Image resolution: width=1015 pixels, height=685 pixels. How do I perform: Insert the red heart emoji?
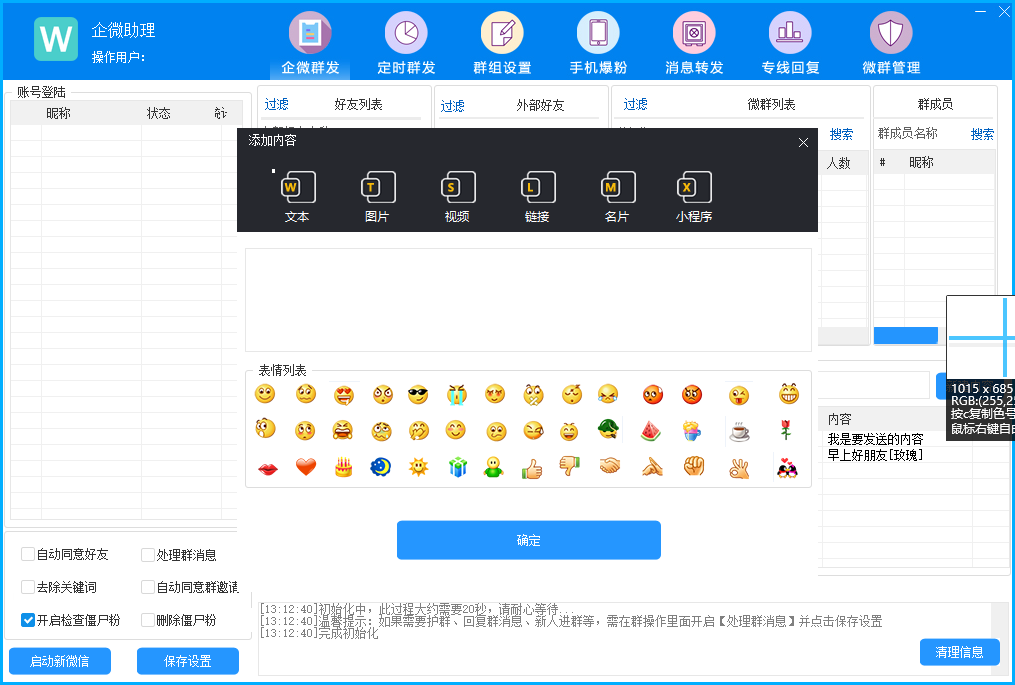click(x=306, y=467)
